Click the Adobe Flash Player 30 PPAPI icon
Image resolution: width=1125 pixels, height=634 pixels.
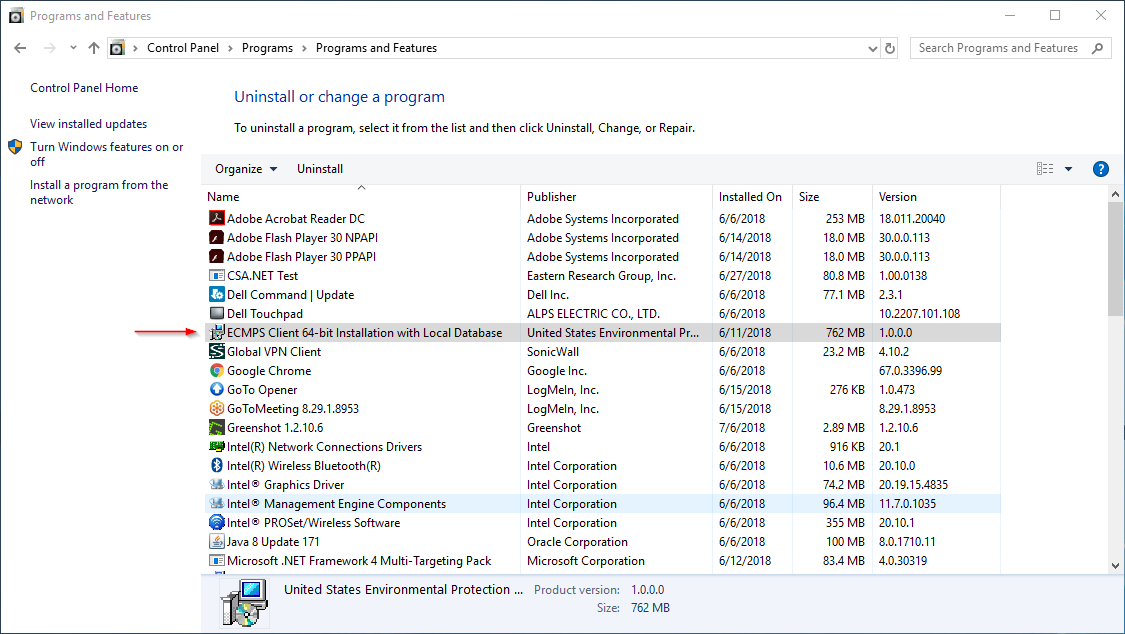217,256
